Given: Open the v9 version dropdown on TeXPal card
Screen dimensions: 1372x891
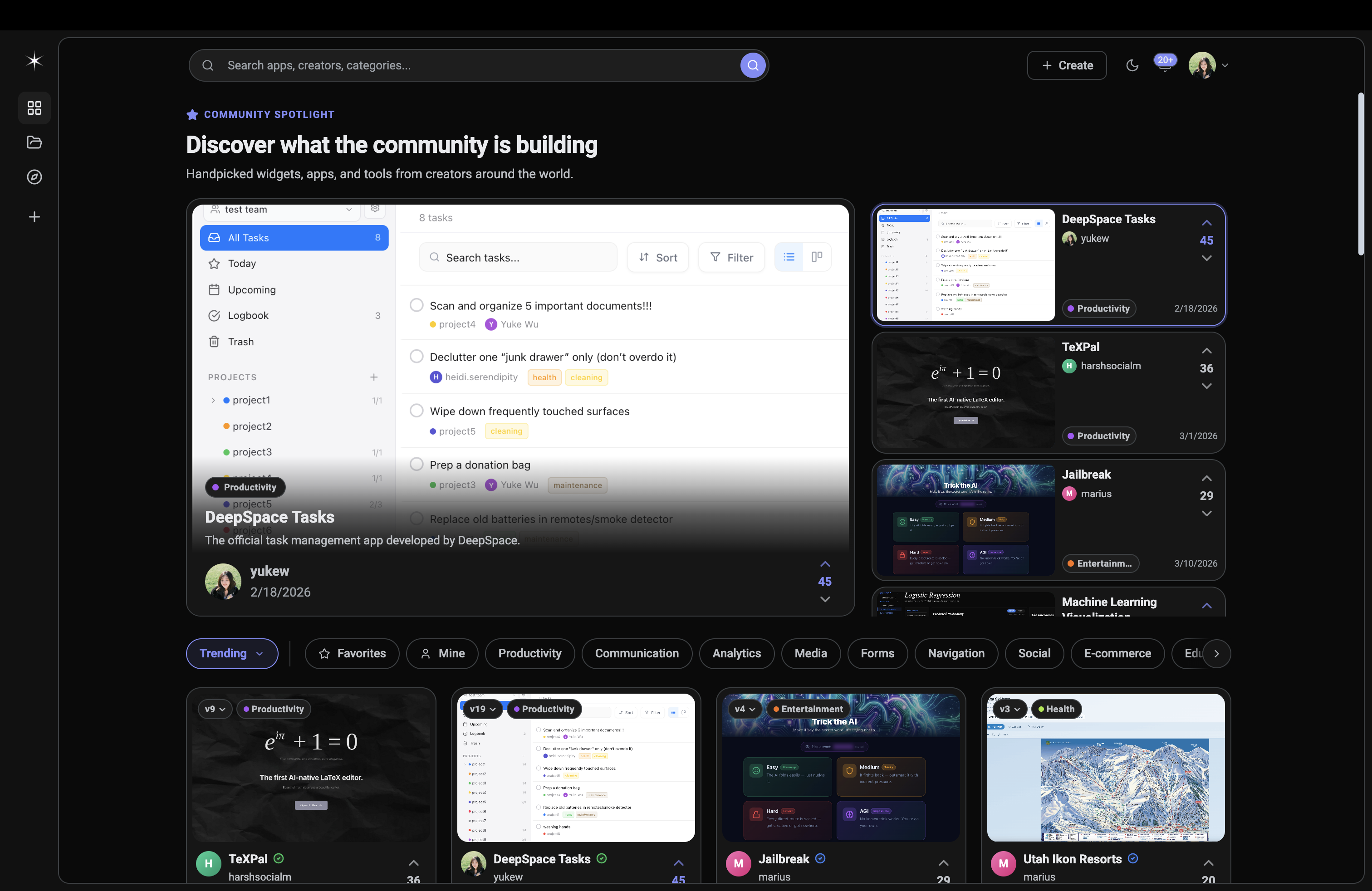Looking at the screenshot, I should 215,709.
